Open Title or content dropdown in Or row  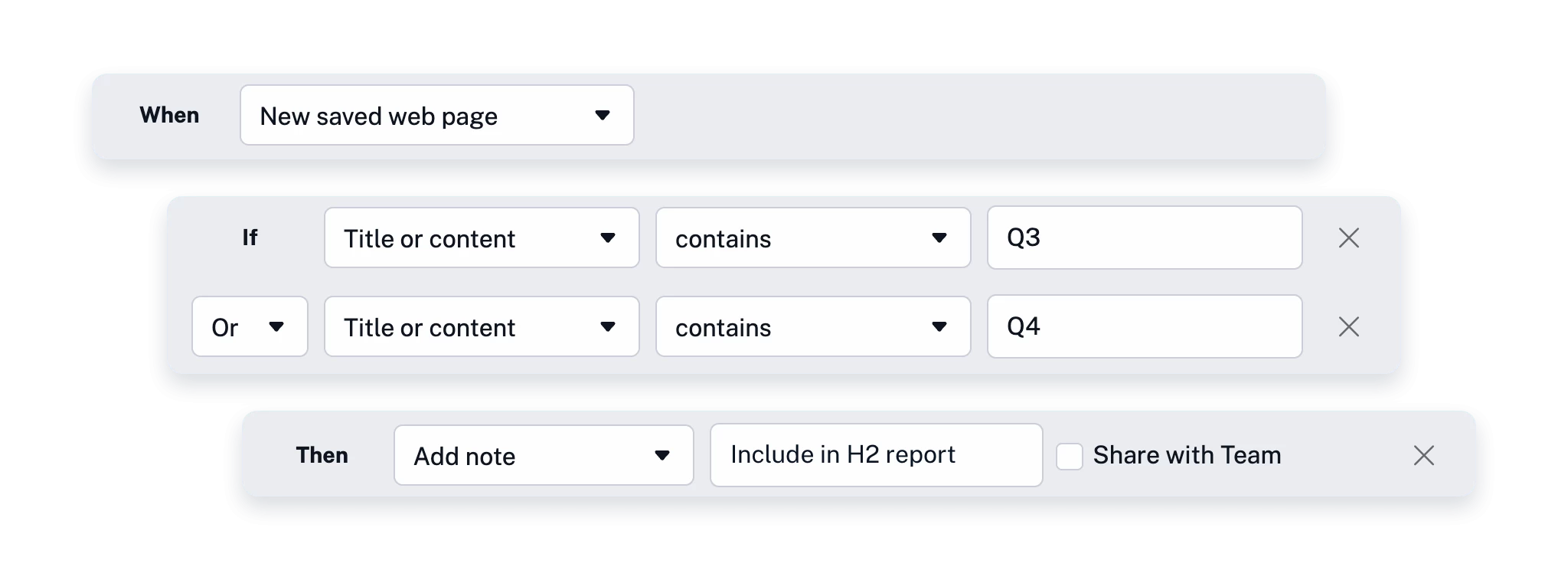[481, 327]
